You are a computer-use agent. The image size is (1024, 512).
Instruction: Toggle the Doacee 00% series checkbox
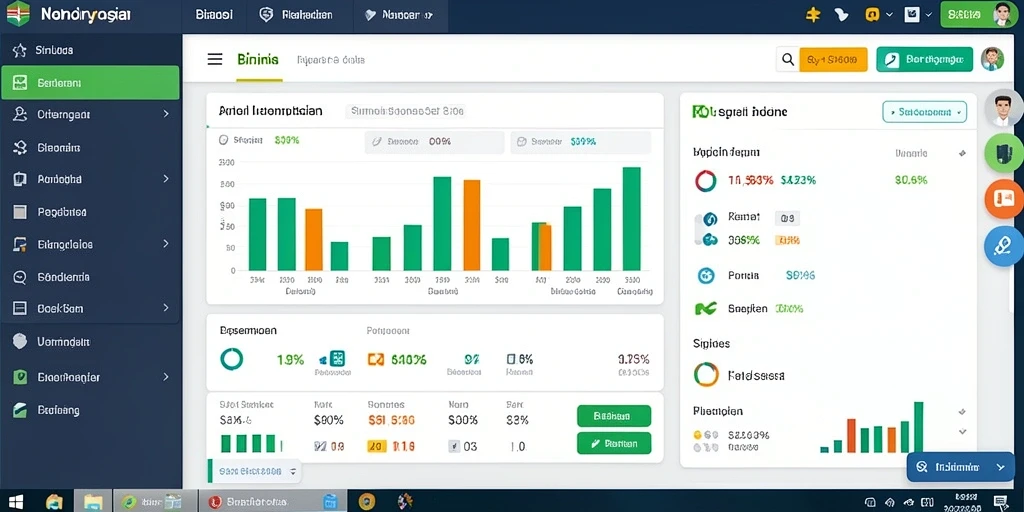click(x=376, y=141)
